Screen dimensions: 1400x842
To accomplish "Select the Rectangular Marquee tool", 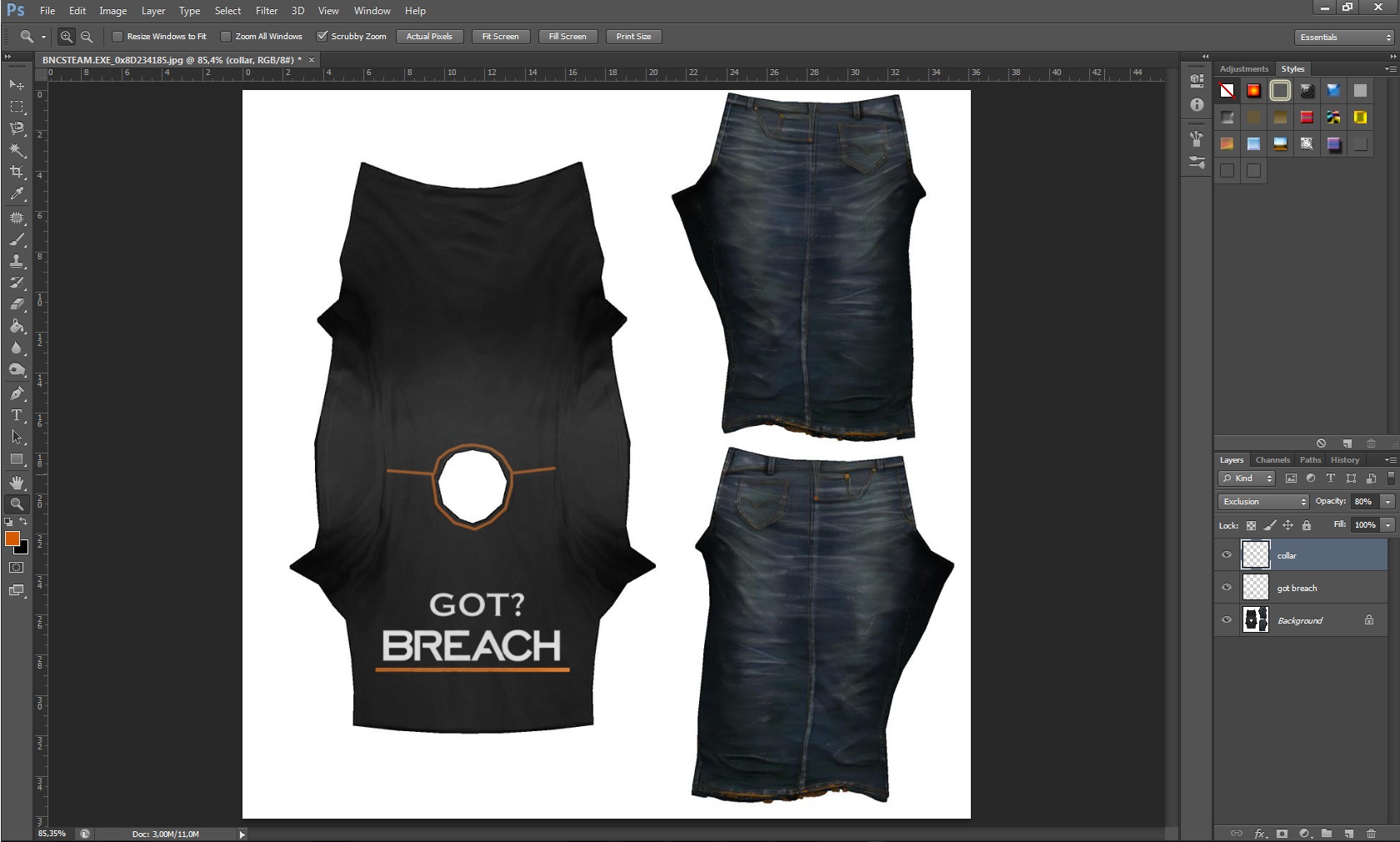I will (17, 106).
